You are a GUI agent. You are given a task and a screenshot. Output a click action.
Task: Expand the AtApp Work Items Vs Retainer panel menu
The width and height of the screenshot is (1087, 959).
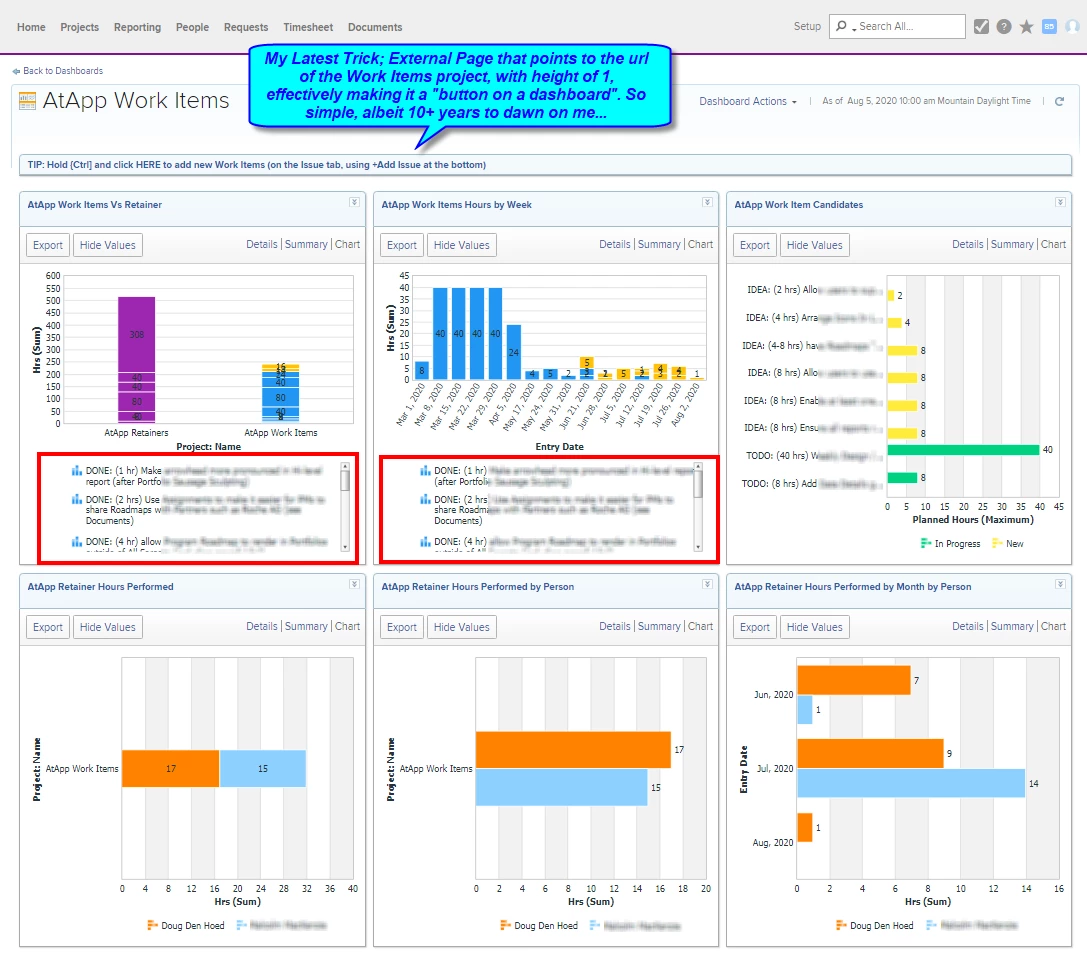pyautogui.click(x=354, y=202)
